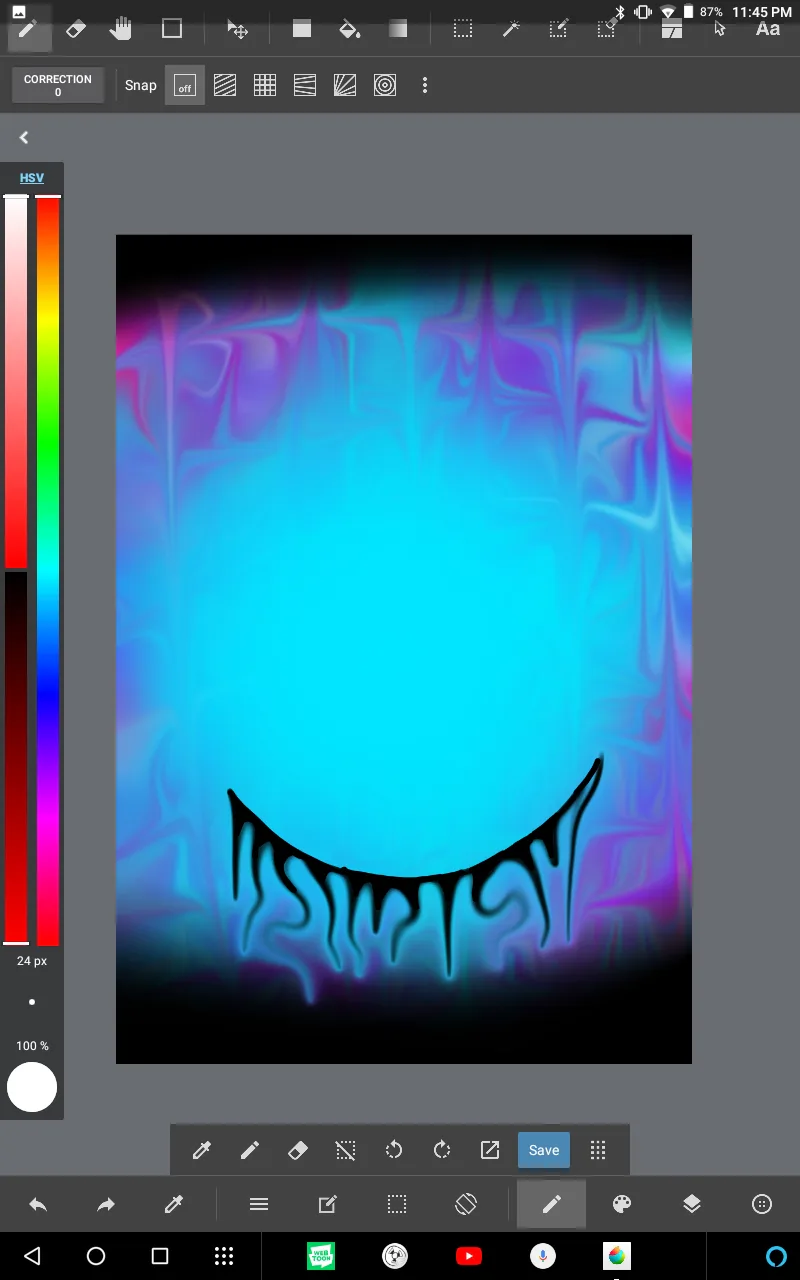Open the brush panel tab in bottom bar

(x=551, y=1205)
